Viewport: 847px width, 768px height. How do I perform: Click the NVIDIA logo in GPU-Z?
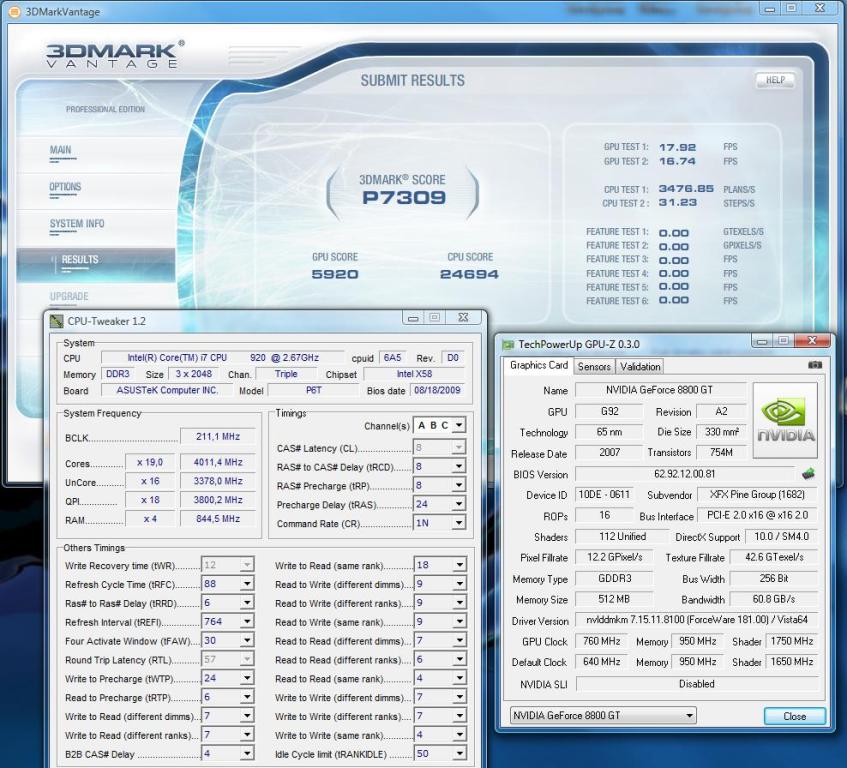[x=785, y=420]
